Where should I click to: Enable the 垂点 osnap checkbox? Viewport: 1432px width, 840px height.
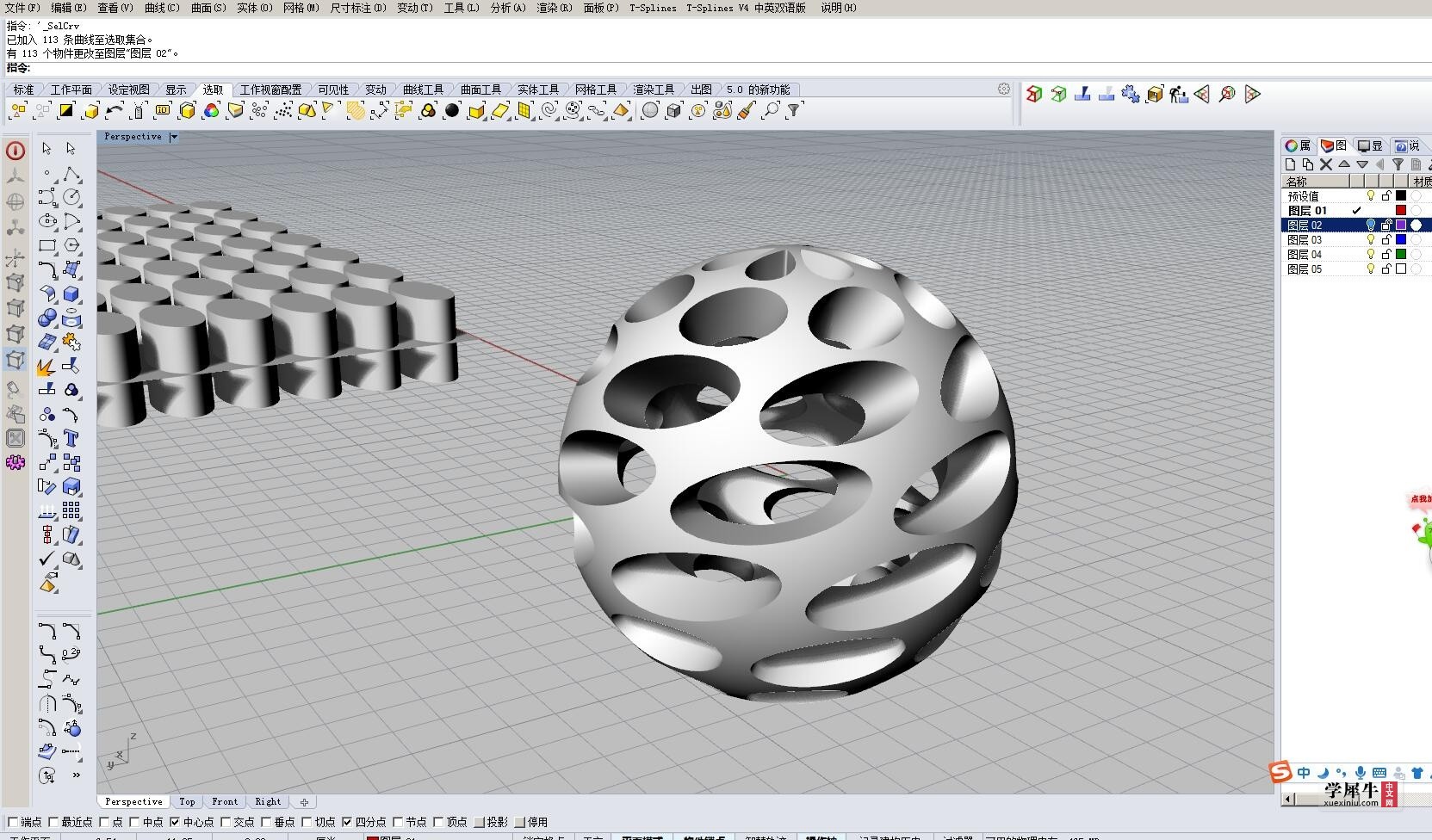[x=266, y=822]
